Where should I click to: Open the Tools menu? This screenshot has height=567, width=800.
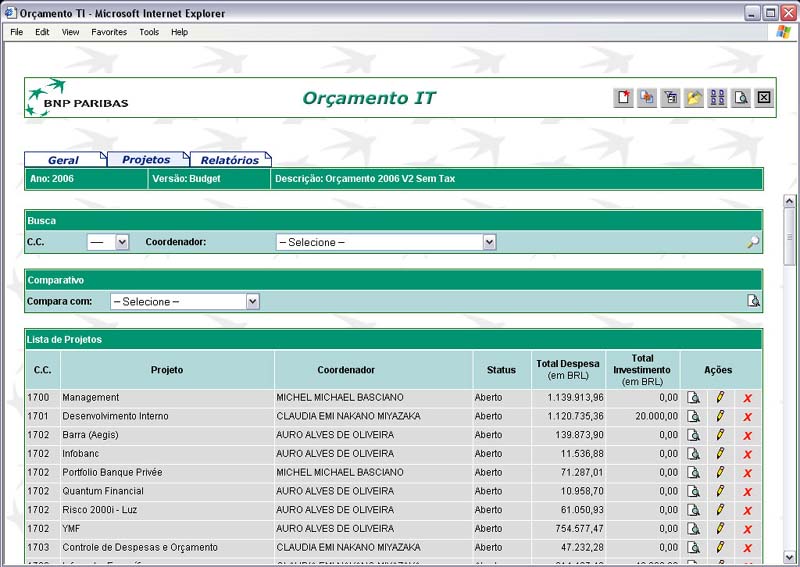pyautogui.click(x=149, y=32)
